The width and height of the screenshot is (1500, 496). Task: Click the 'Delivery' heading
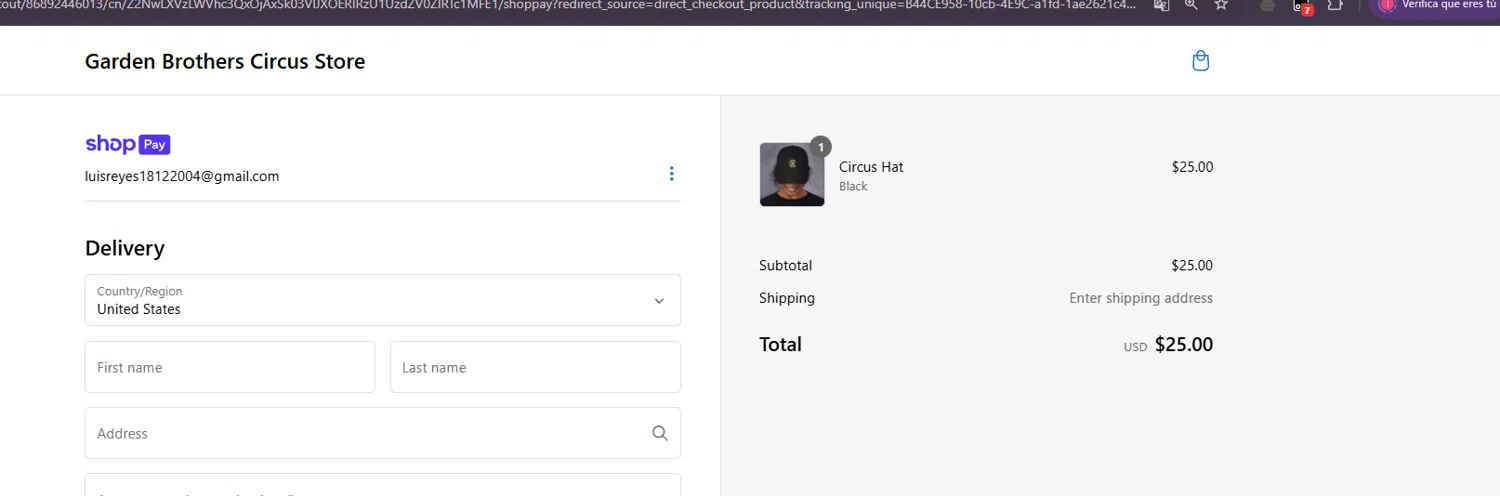(x=125, y=248)
